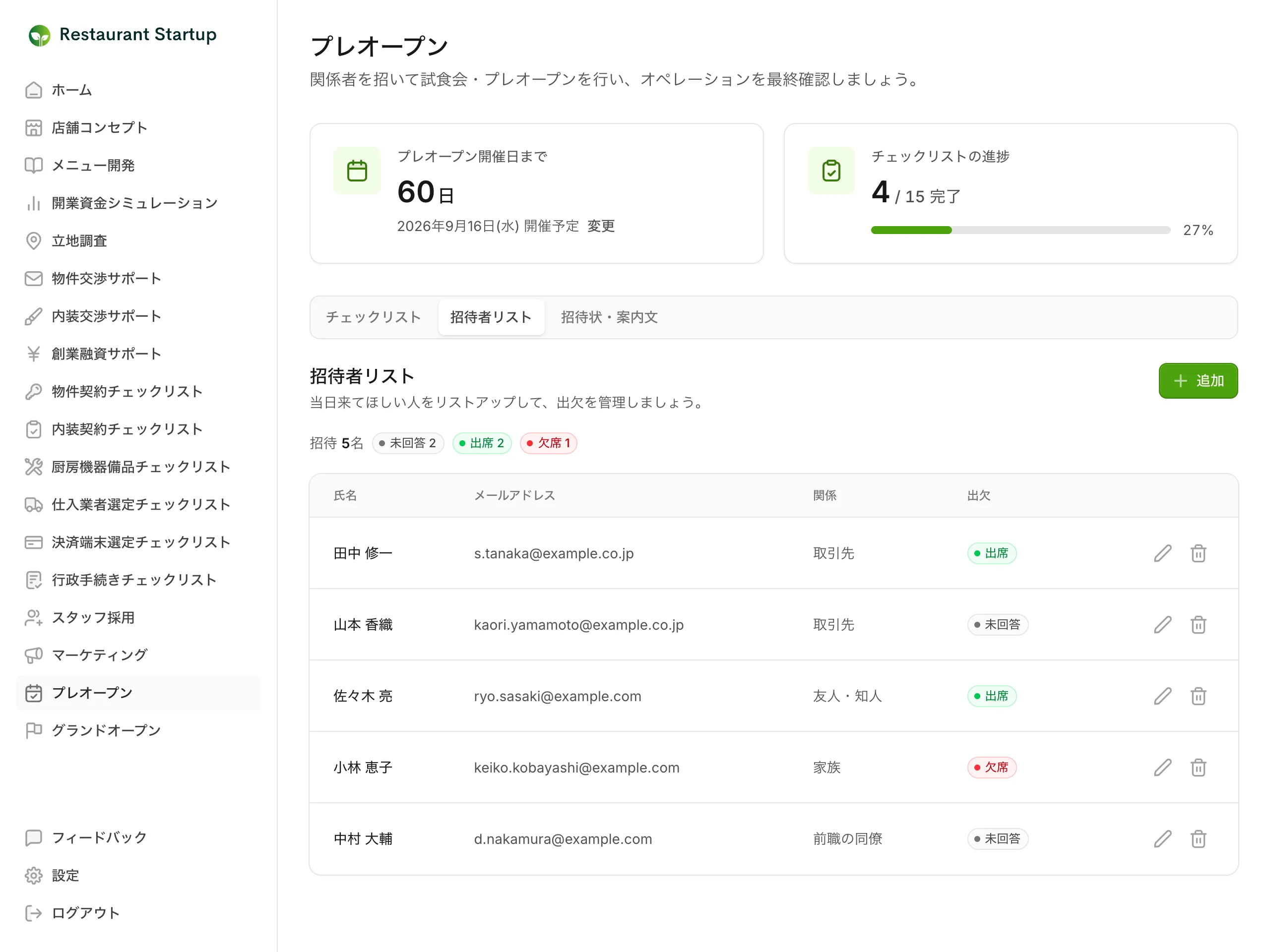Switch to the チェックリスト tab
Screen dimensions: 1270x952
pos(373,317)
